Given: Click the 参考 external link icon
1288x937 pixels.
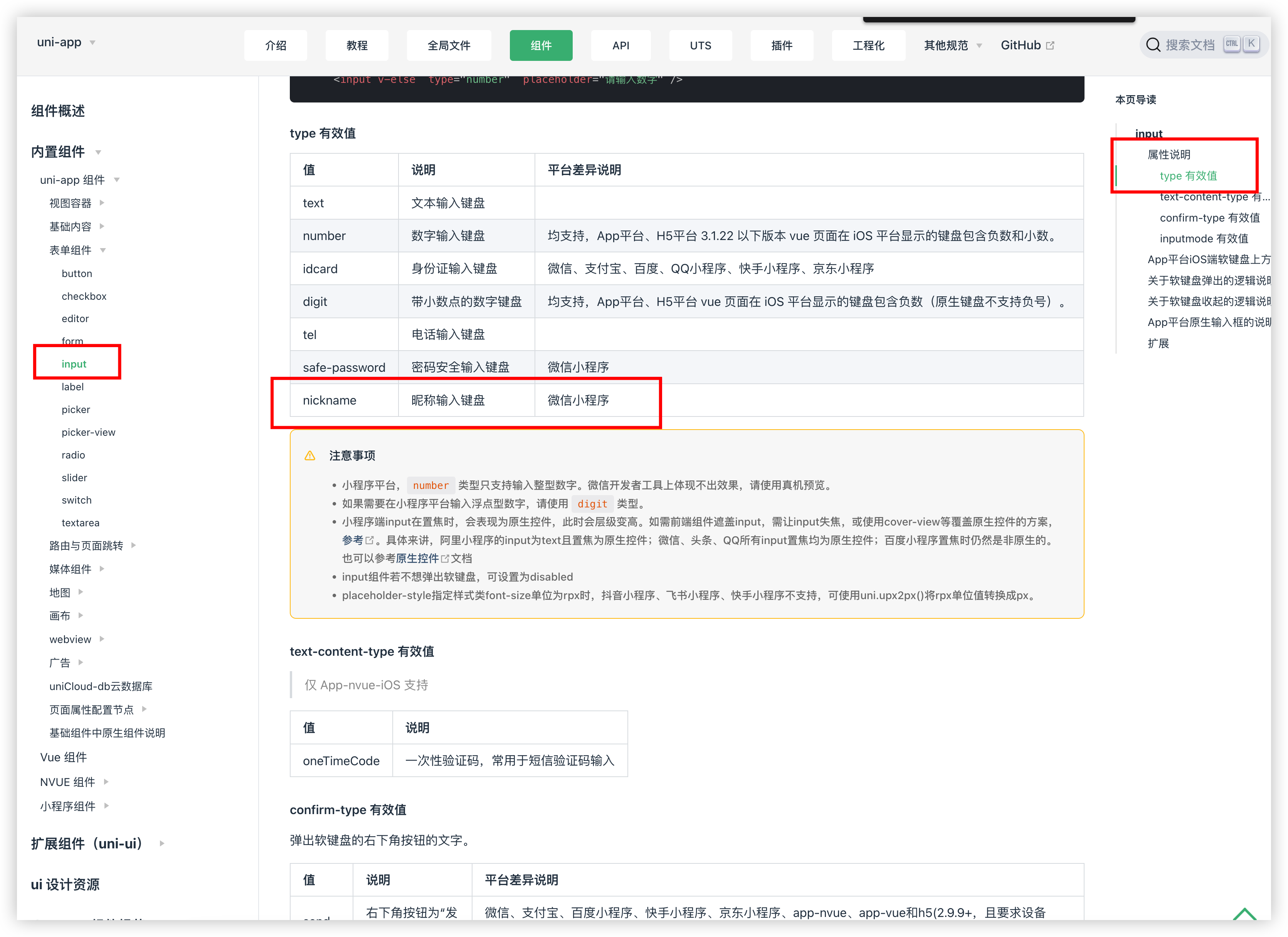Looking at the screenshot, I should [370, 540].
